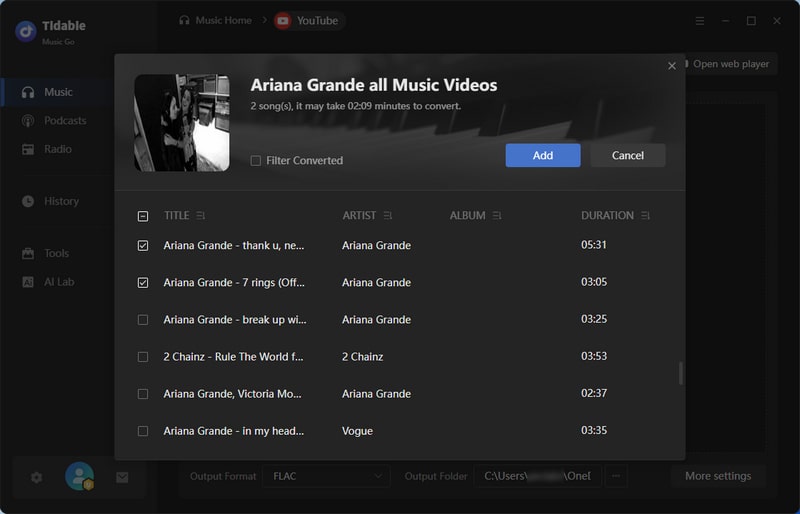Check the 2 Chainz Rule The World song
Image resolution: width=800 pixels, height=514 pixels.
pyautogui.click(x=143, y=357)
